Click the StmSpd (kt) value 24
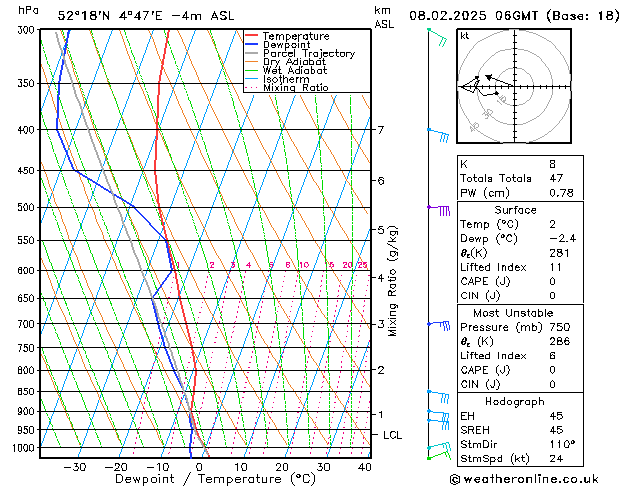Image resolution: width=629 pixels, height=486 pixels. [x=556, y=459]
